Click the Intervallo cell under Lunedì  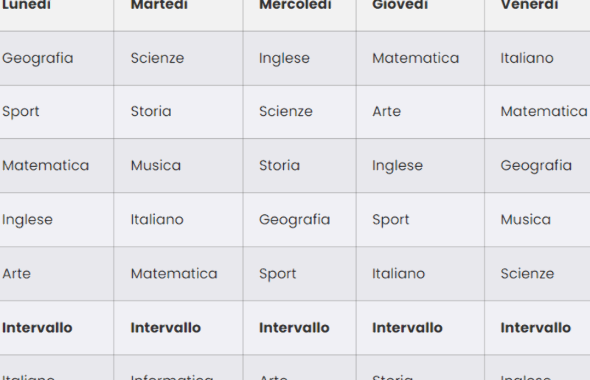[x=56, y=328]
